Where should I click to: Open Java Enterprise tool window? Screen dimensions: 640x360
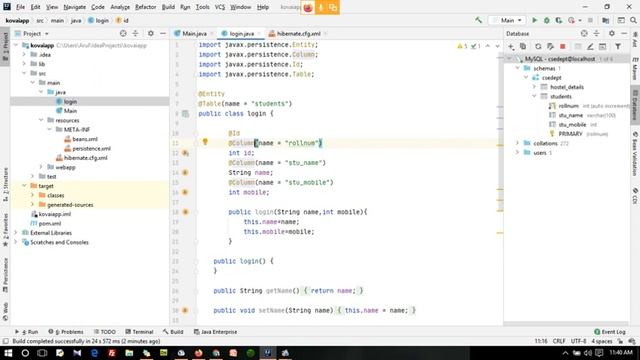click(215, 332)
